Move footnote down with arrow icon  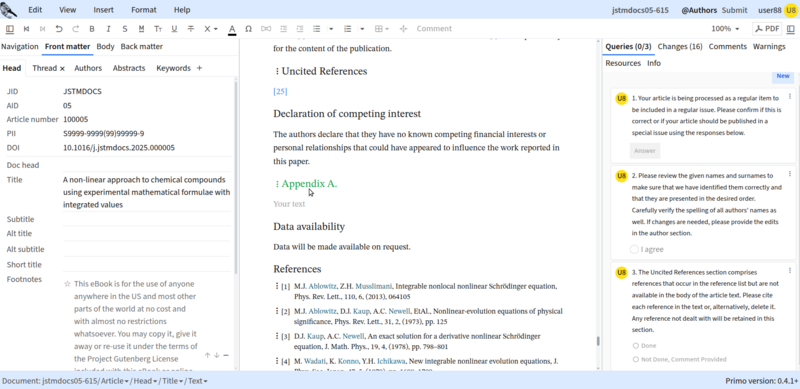pyautogui.click(x=217, y=355)
